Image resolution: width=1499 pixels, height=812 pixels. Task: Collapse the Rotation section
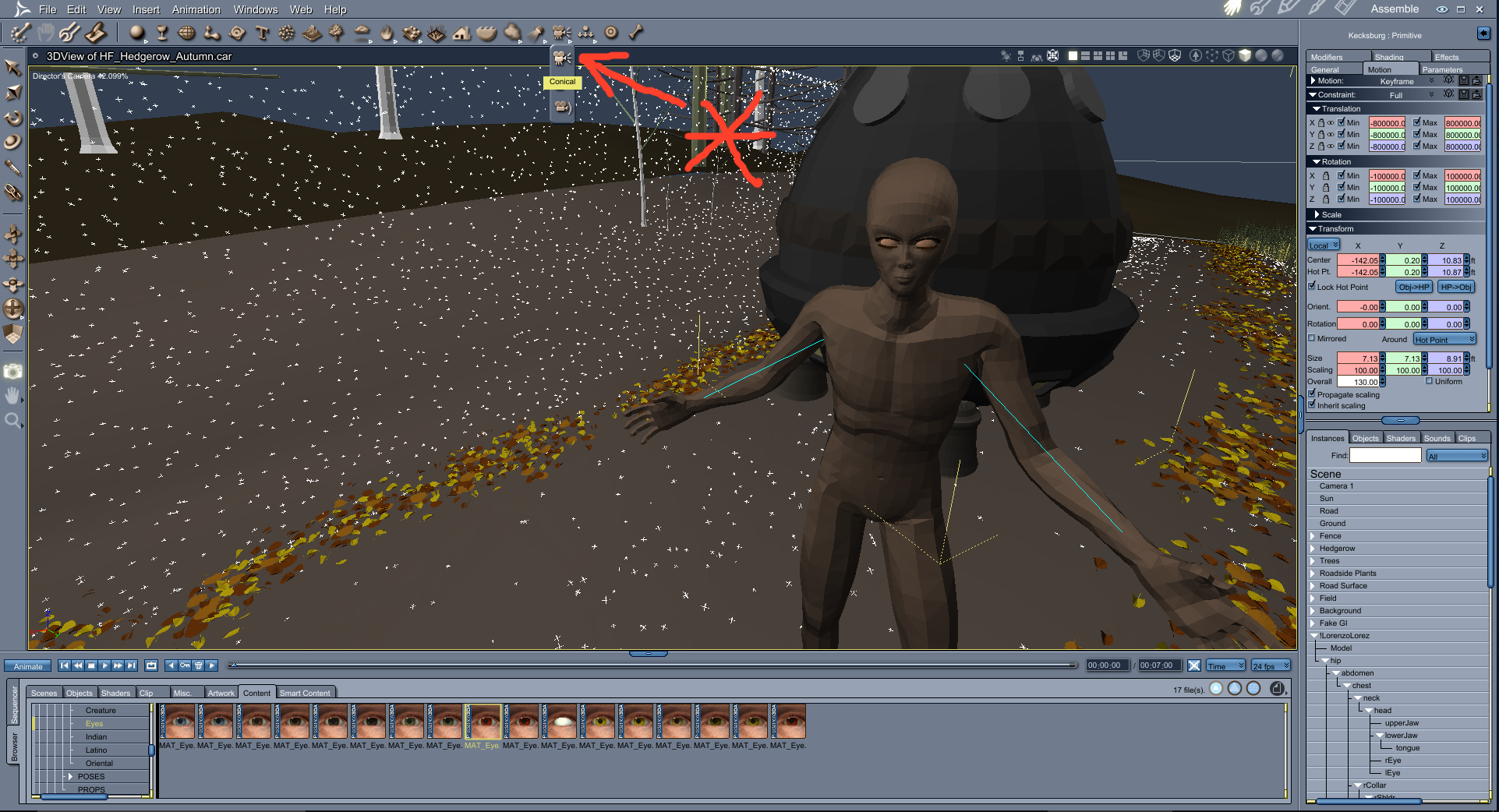[x=1317, y=162]
